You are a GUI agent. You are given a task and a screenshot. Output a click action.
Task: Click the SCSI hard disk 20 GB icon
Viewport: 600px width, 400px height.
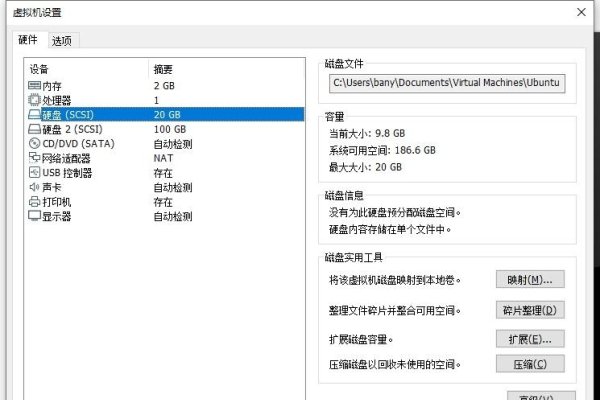[34, 114]
